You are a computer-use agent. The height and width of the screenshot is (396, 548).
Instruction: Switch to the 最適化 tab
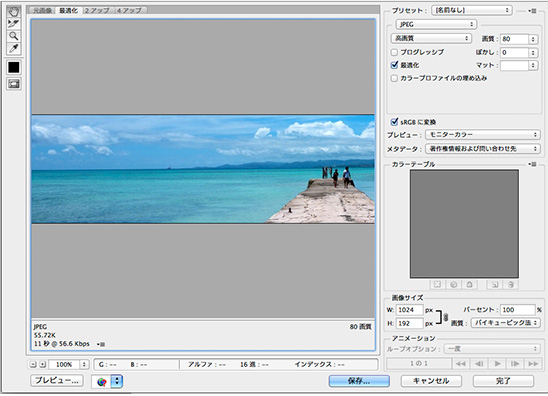[x=68, y=10]
